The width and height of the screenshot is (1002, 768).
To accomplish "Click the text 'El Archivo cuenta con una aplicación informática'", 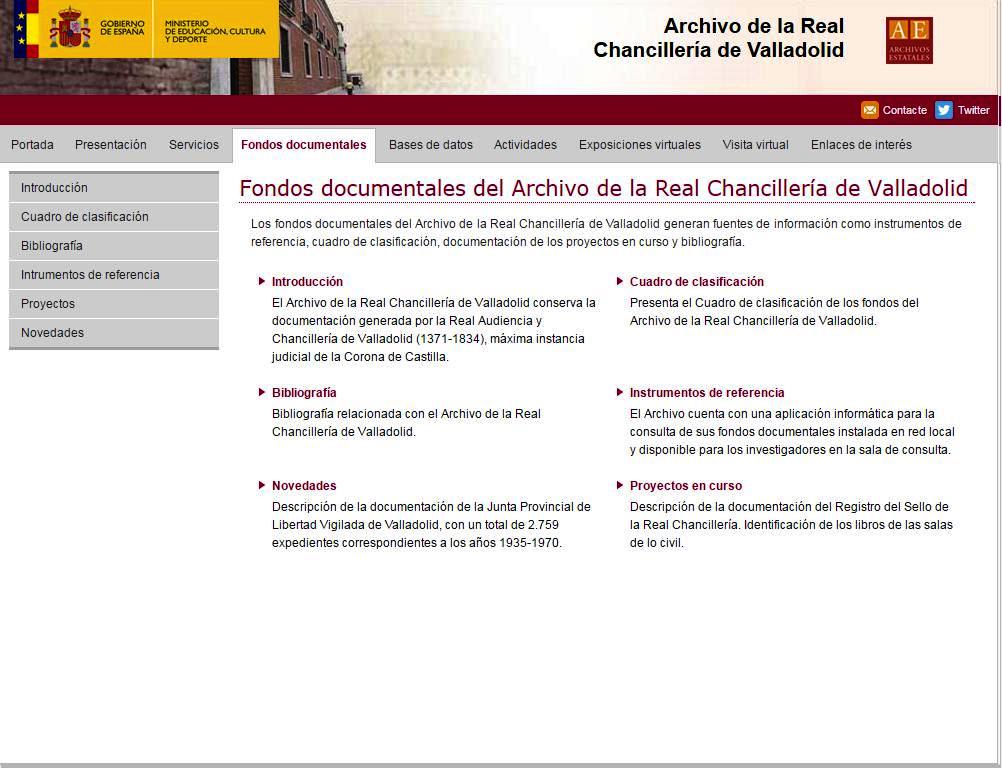I will (792, 432).
